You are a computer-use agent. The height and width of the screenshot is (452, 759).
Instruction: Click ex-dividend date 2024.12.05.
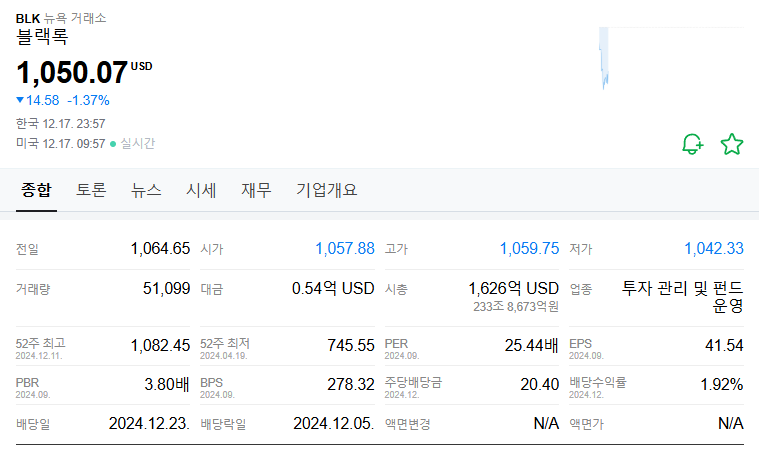coord(334,424)
